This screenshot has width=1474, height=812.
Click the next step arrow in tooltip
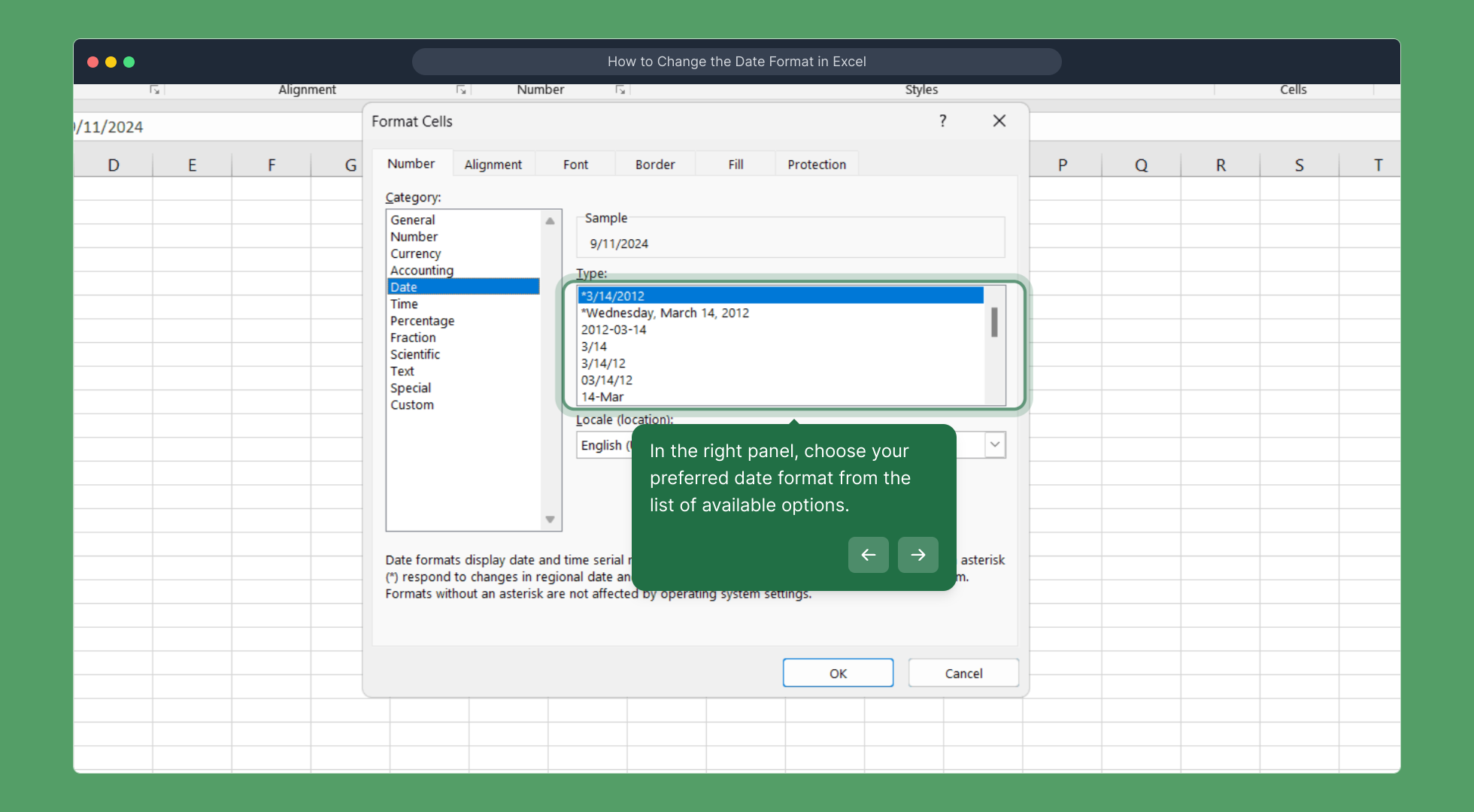click(x=917, y=555)
